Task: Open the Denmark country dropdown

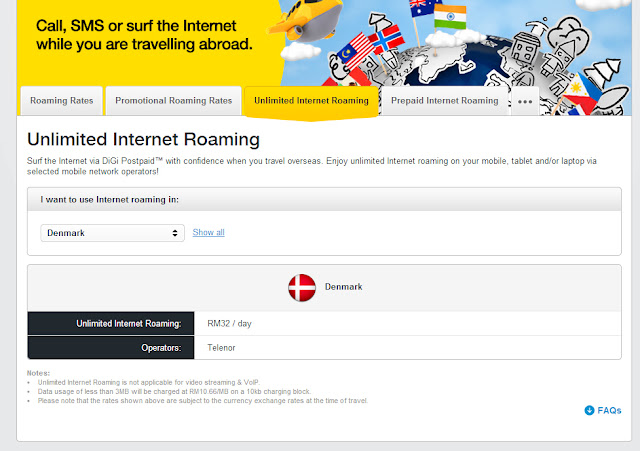Action: pos(112,233)
